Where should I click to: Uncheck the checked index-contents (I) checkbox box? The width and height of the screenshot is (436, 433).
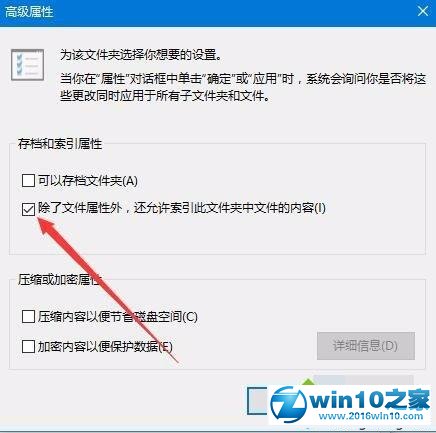pos(28,209)
